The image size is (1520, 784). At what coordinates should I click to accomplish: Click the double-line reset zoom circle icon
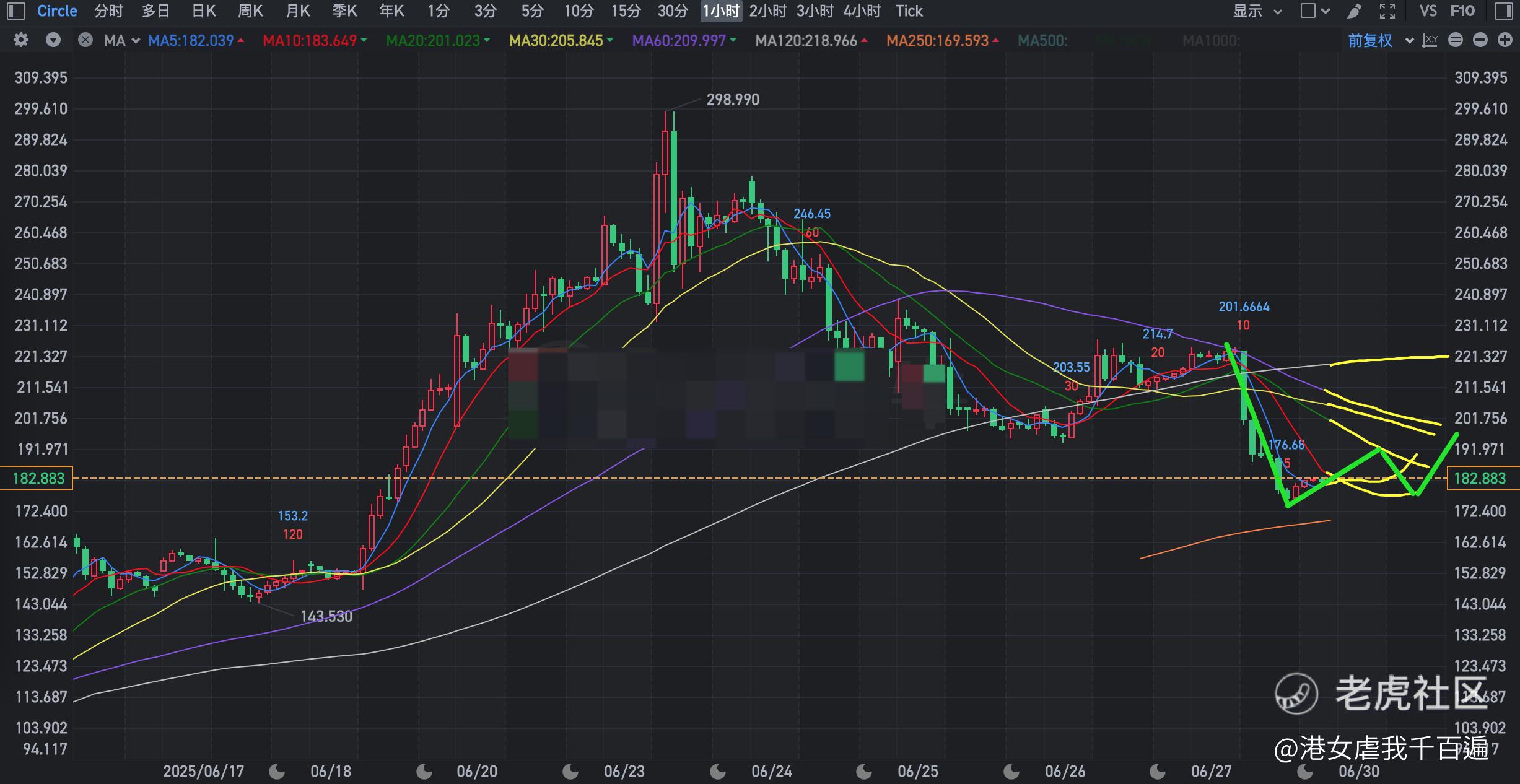pos(1456,41)
